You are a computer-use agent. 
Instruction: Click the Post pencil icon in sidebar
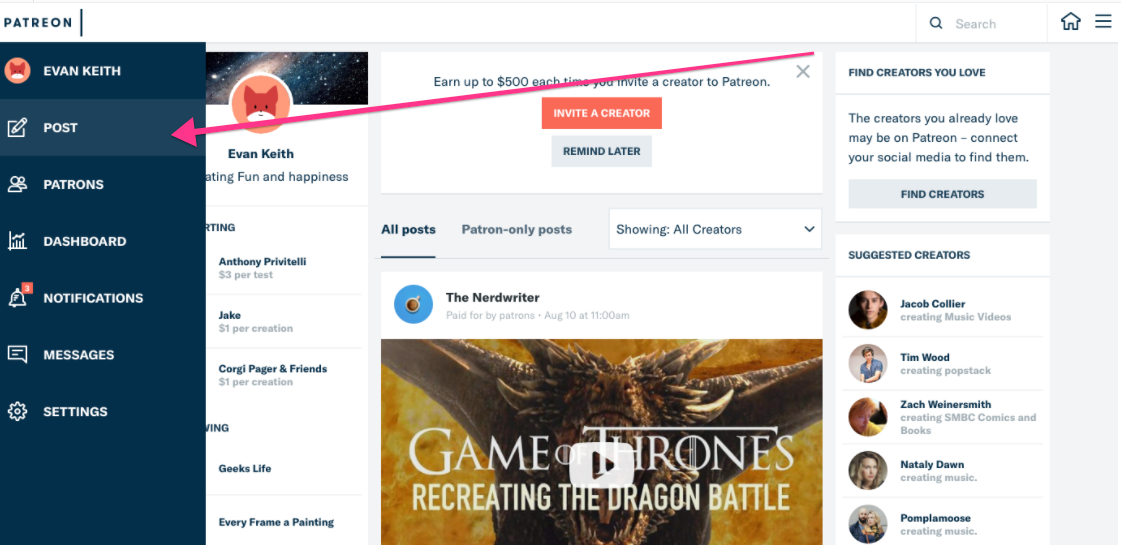click(x=17, y=128)
